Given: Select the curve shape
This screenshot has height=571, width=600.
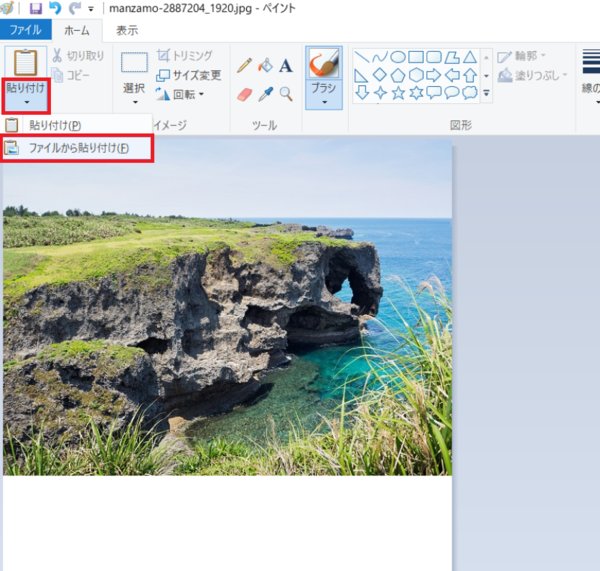Looking at the screenshot, I should click(380, 57).
